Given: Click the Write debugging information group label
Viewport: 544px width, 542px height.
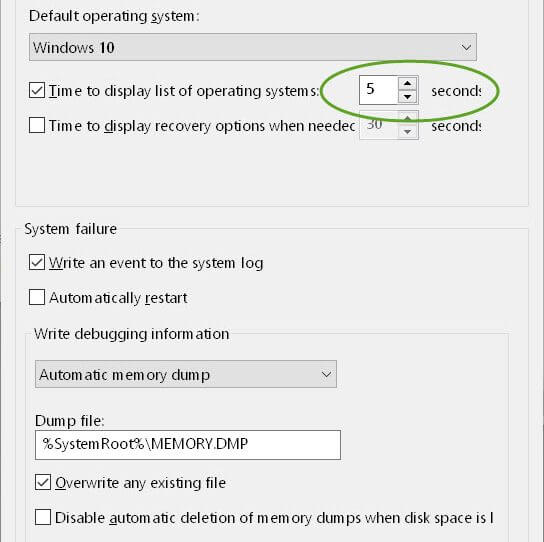Looking at the screenshot, I should [x=131, y=334].
